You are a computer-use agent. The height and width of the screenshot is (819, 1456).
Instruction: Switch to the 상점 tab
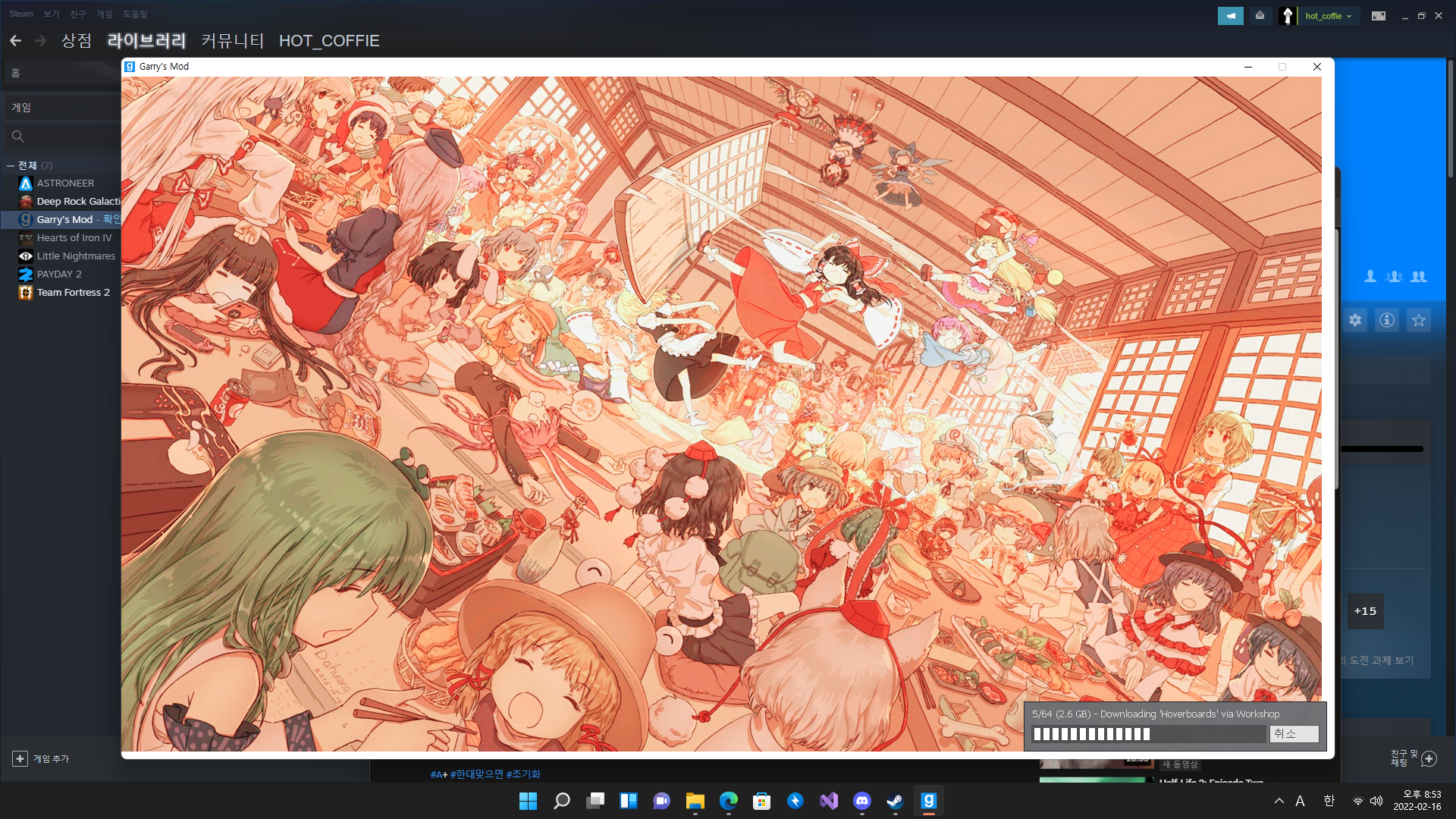click(x=77, y=41)
